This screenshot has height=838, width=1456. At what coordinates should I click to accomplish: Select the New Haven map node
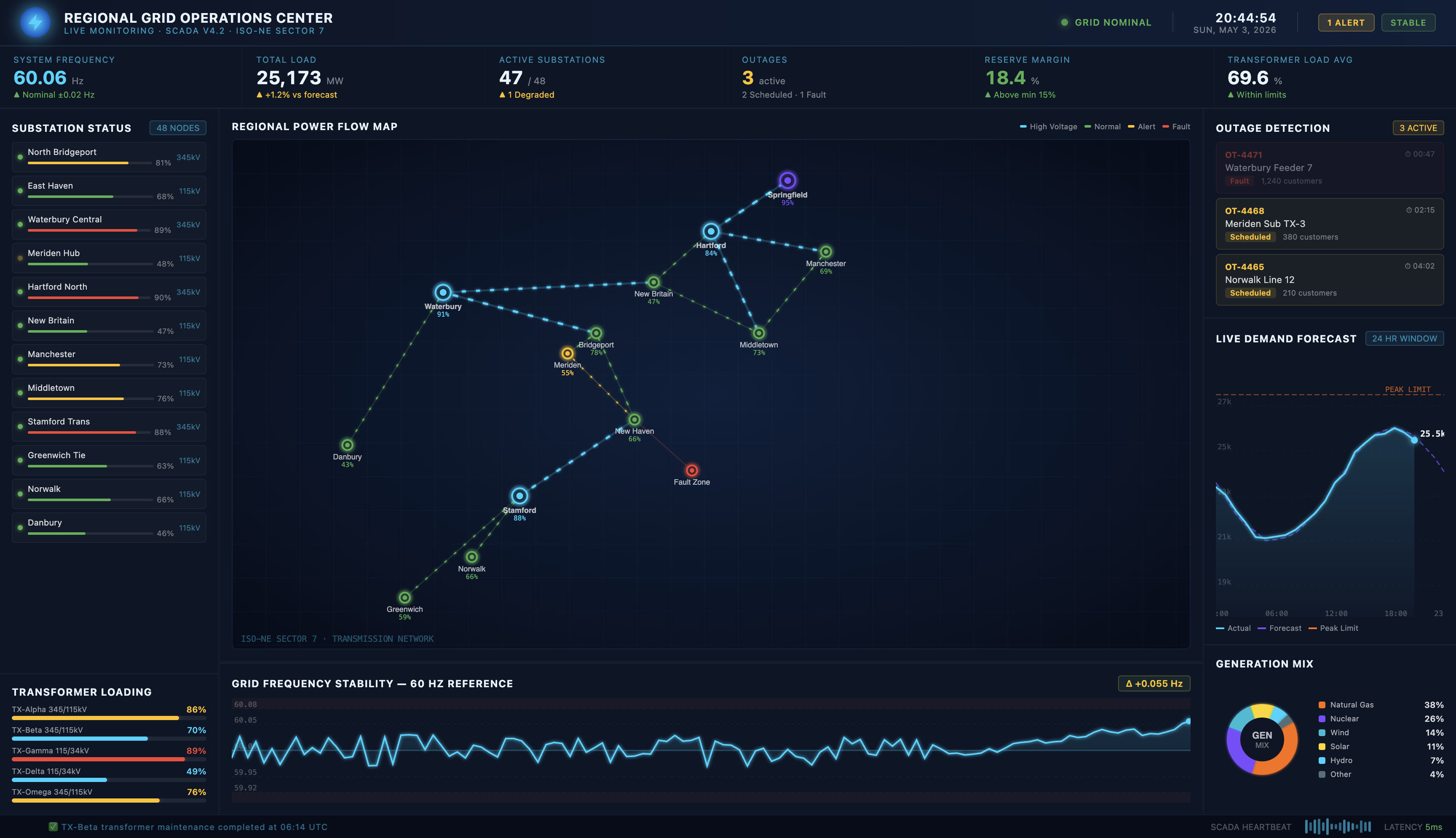click(x=634, y=419)
